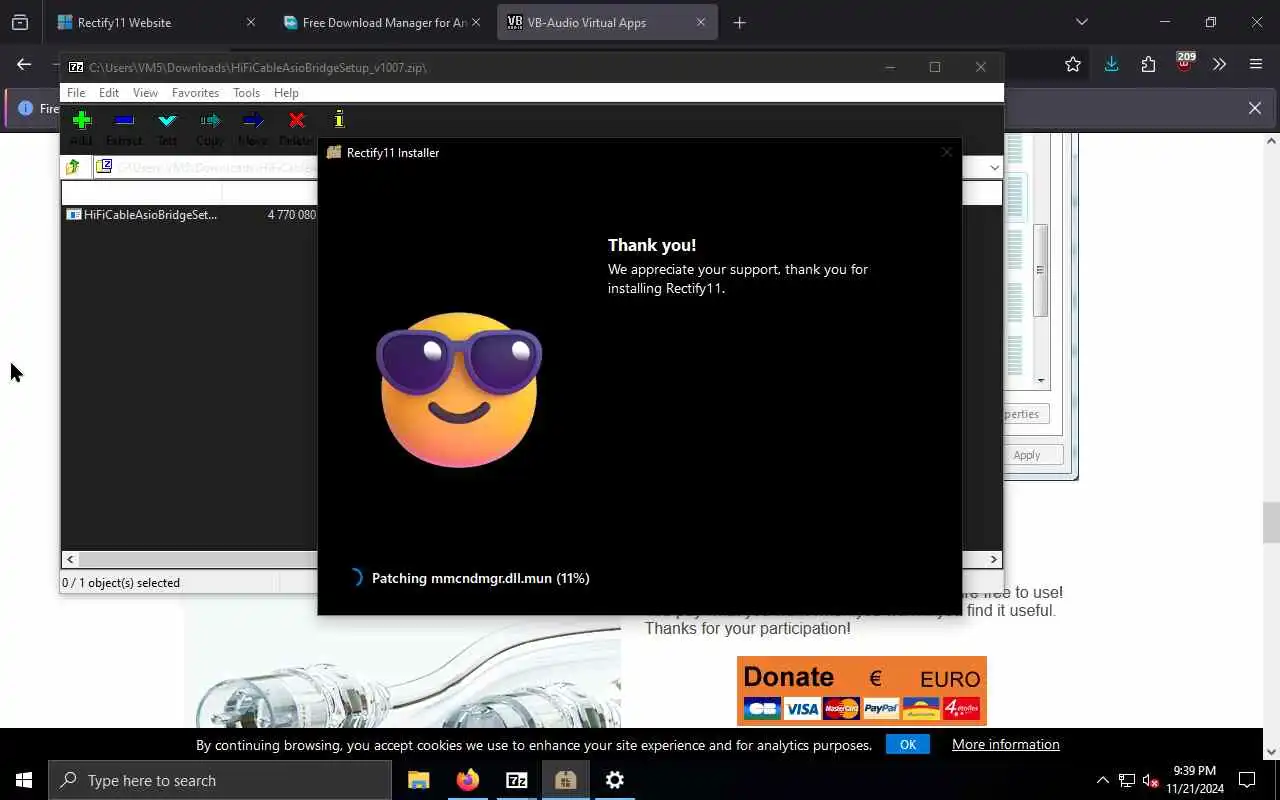Close the Rectify11 Website tab
1280x800 pixels.
click(250, 22)
